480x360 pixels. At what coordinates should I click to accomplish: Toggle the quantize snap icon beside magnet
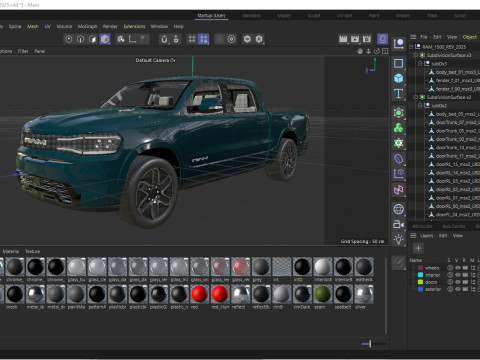coord(176,39)
